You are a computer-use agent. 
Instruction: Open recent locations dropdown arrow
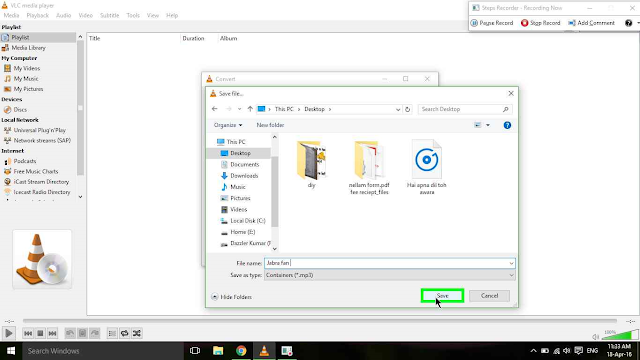(x=240, y=109)
